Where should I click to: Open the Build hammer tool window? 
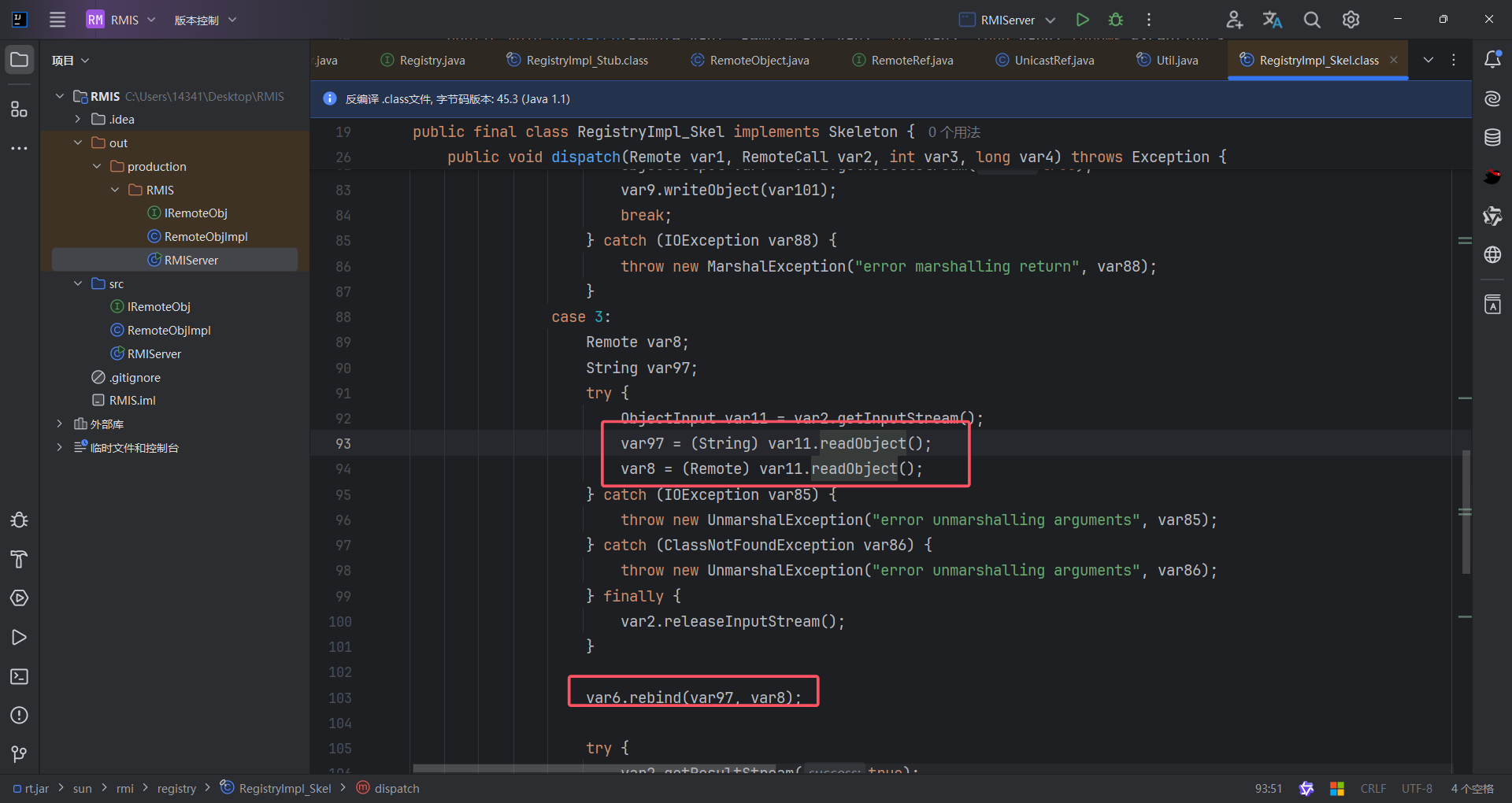coord(20,560)
